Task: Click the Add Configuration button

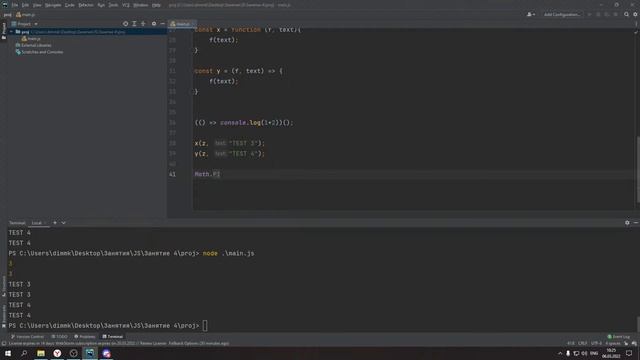Action: point(562,14)
